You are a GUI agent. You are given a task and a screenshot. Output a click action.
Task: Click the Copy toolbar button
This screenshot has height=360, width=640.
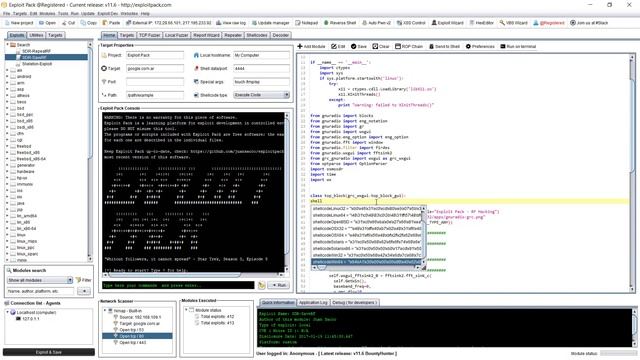tap(89, 23)
